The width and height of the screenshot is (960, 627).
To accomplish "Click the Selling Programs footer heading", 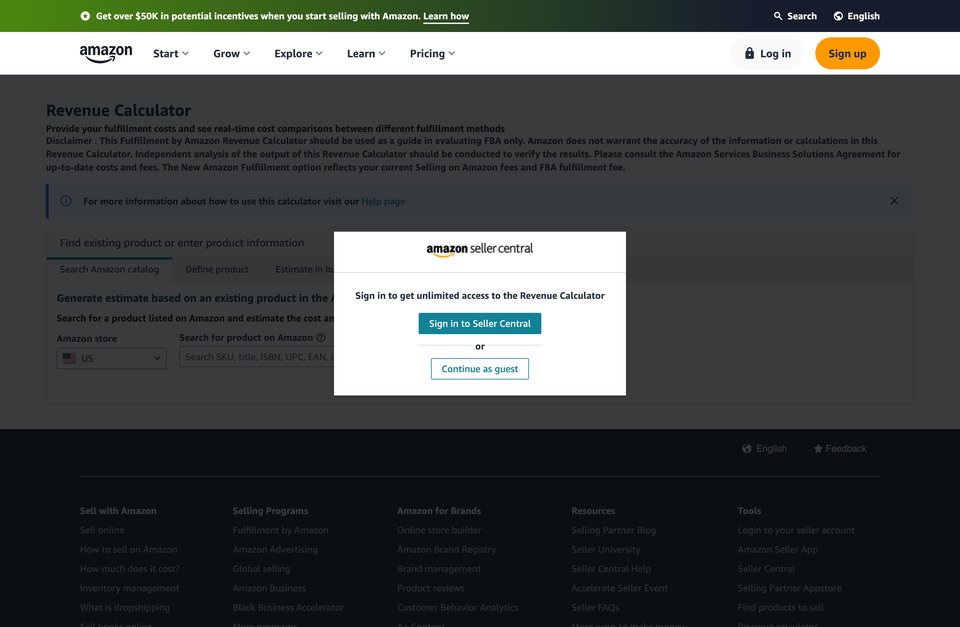I will tap(270, 511).
